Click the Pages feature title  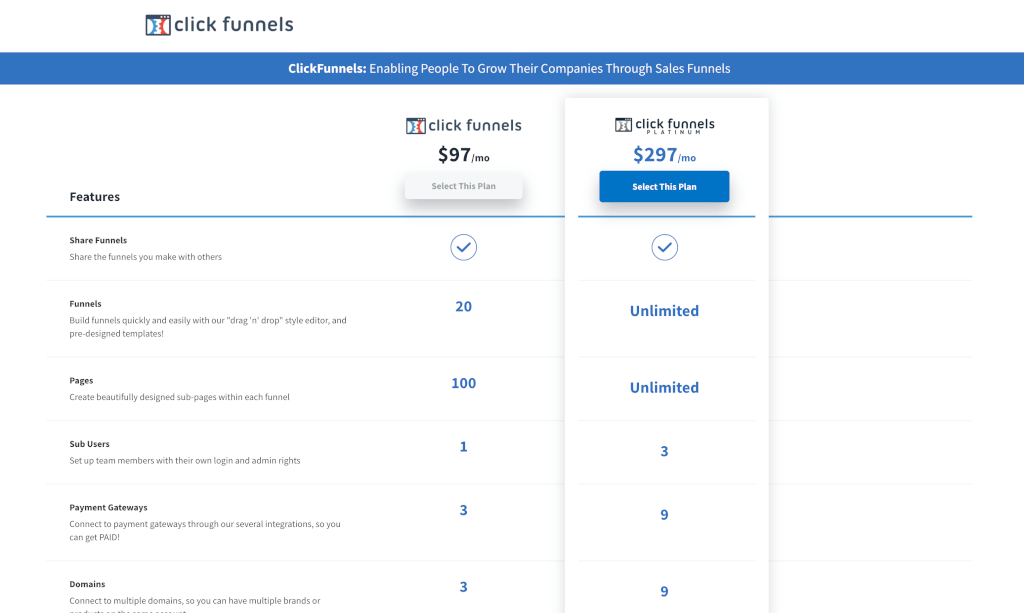point(82,381)
